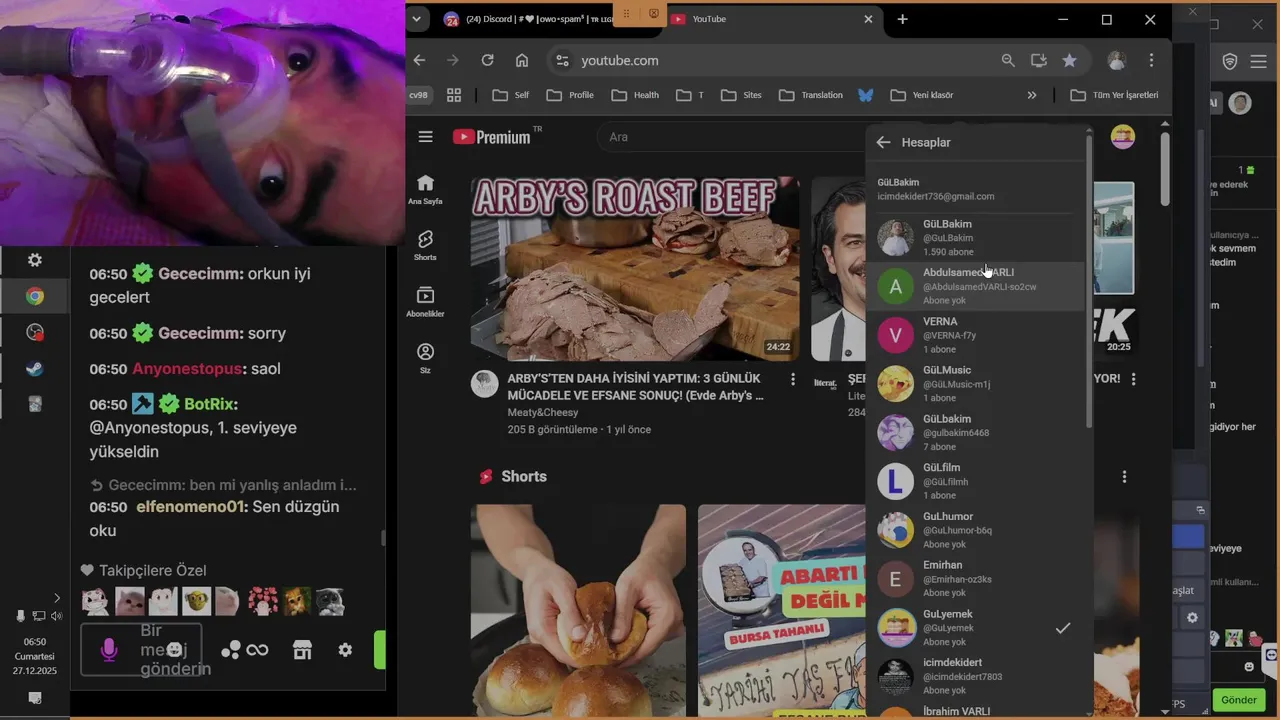Open site information icon beside youtube.com
1280x720 pixels.
coord(562,60)
